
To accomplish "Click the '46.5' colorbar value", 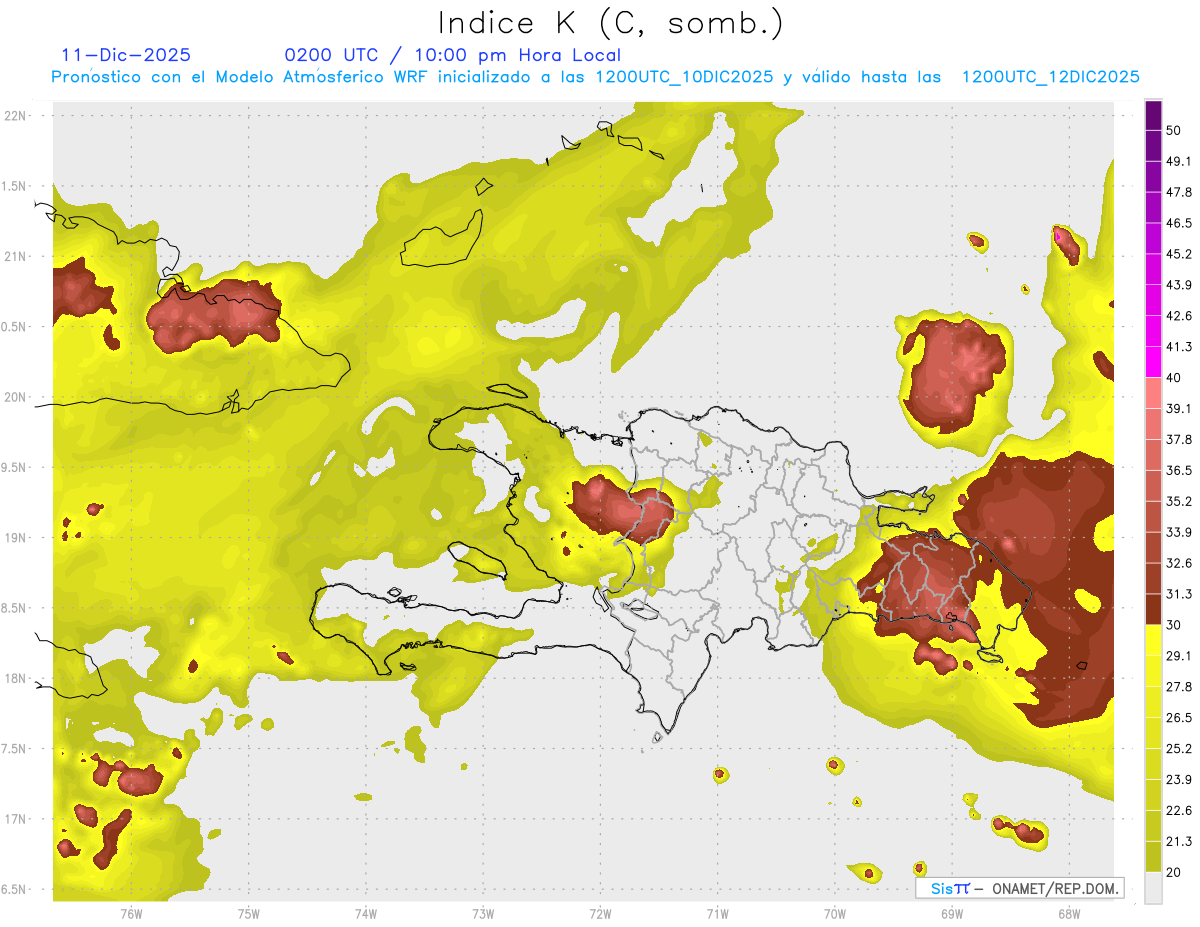I will [1179, 223].
